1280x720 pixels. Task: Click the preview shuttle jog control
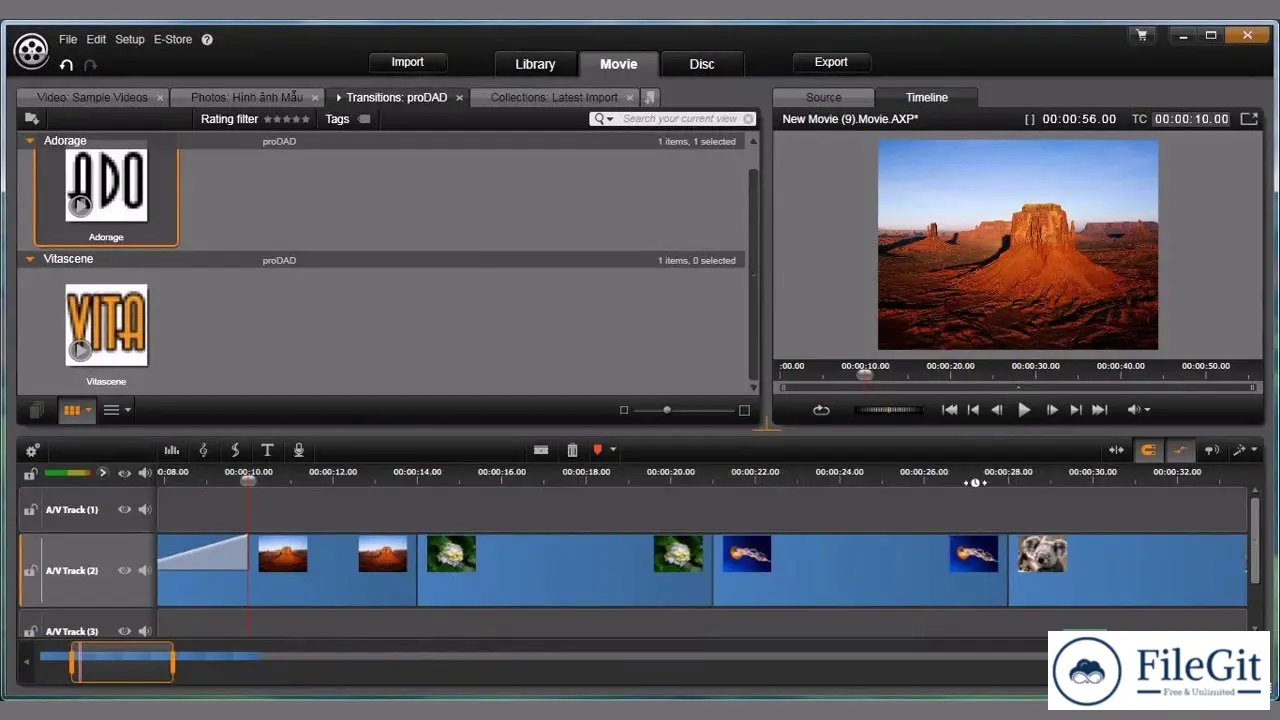pyautogui.click(x=888, y=410)
